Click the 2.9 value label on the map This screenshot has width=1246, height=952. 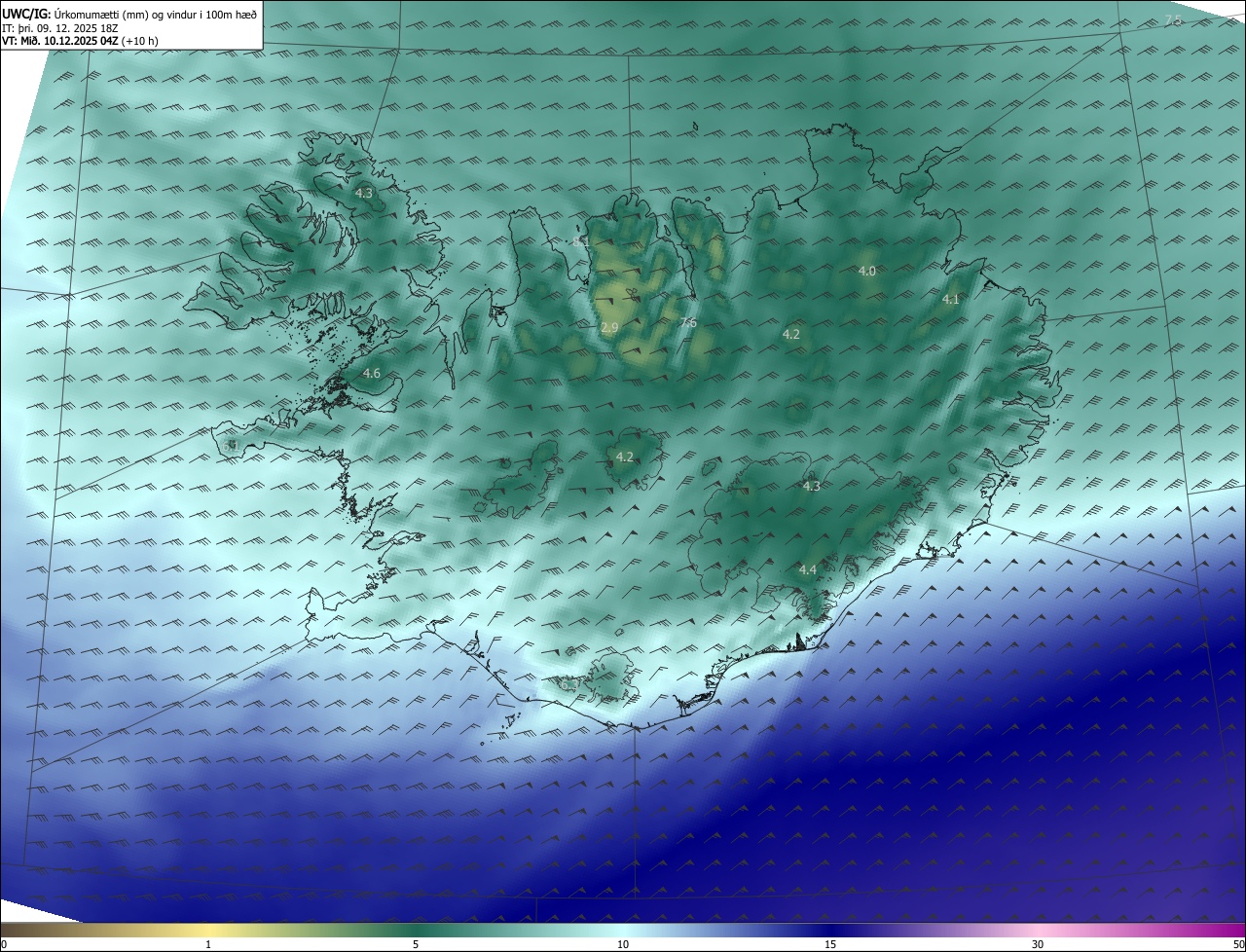[609, 328]
